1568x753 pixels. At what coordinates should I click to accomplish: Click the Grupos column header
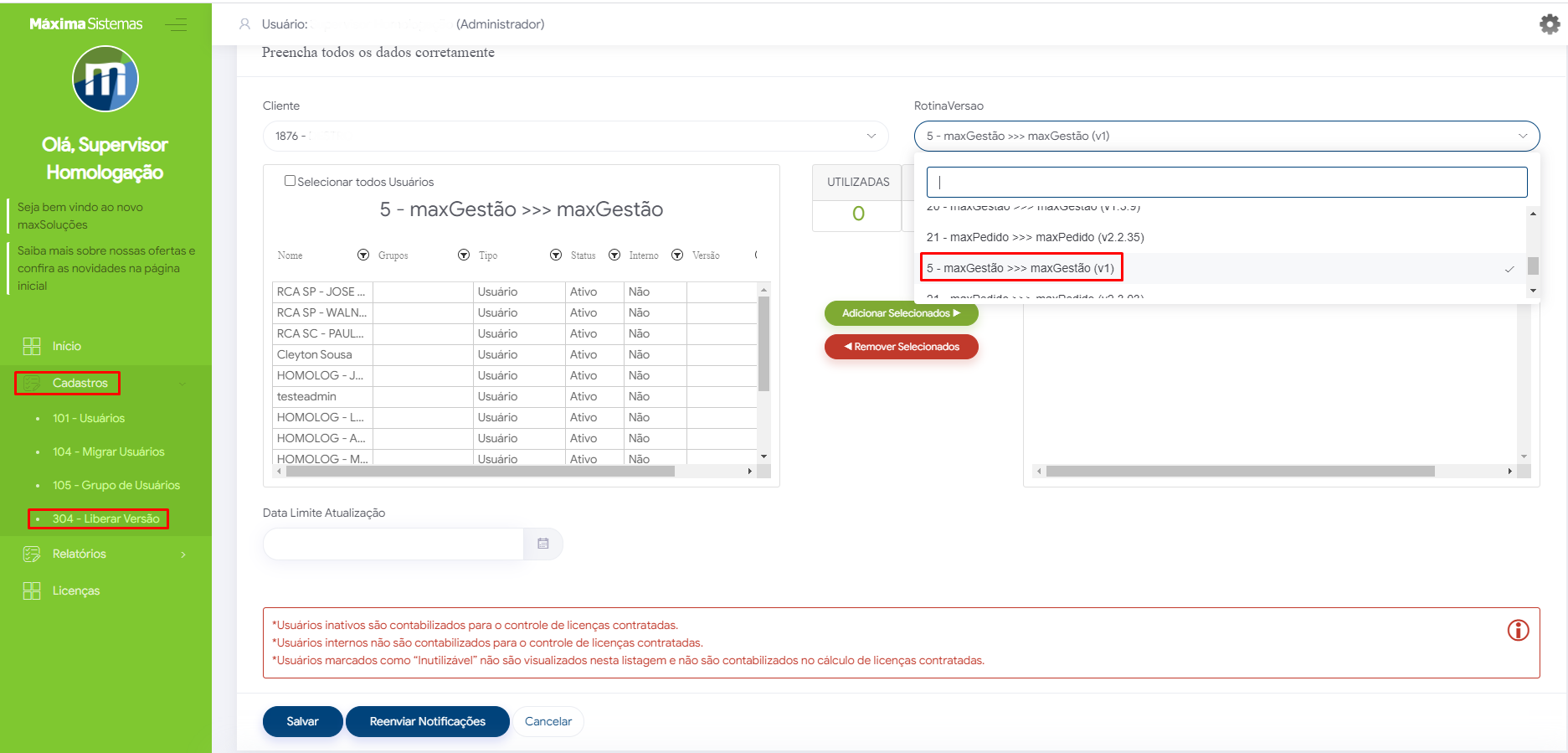393,255
